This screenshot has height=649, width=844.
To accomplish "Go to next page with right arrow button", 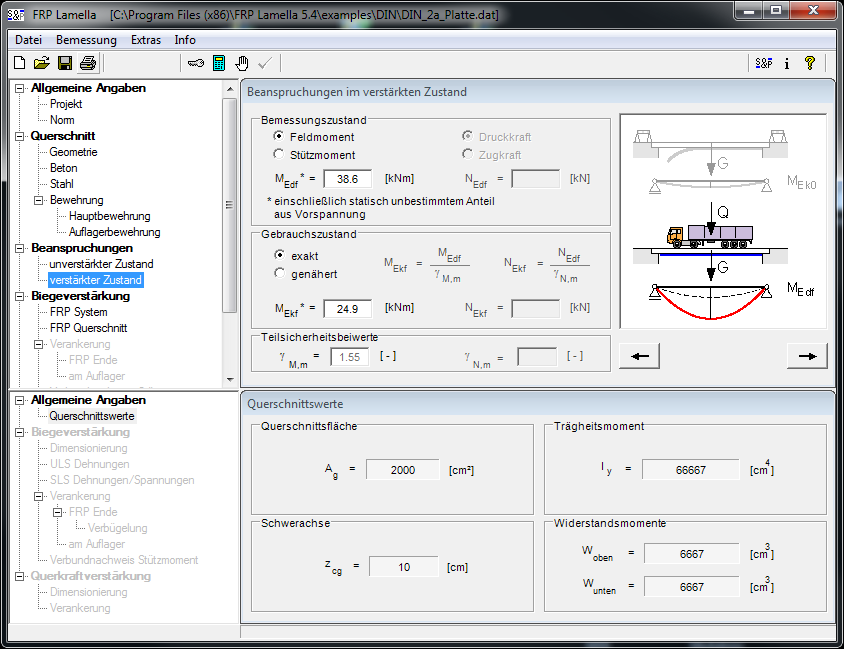I will 807,356.
